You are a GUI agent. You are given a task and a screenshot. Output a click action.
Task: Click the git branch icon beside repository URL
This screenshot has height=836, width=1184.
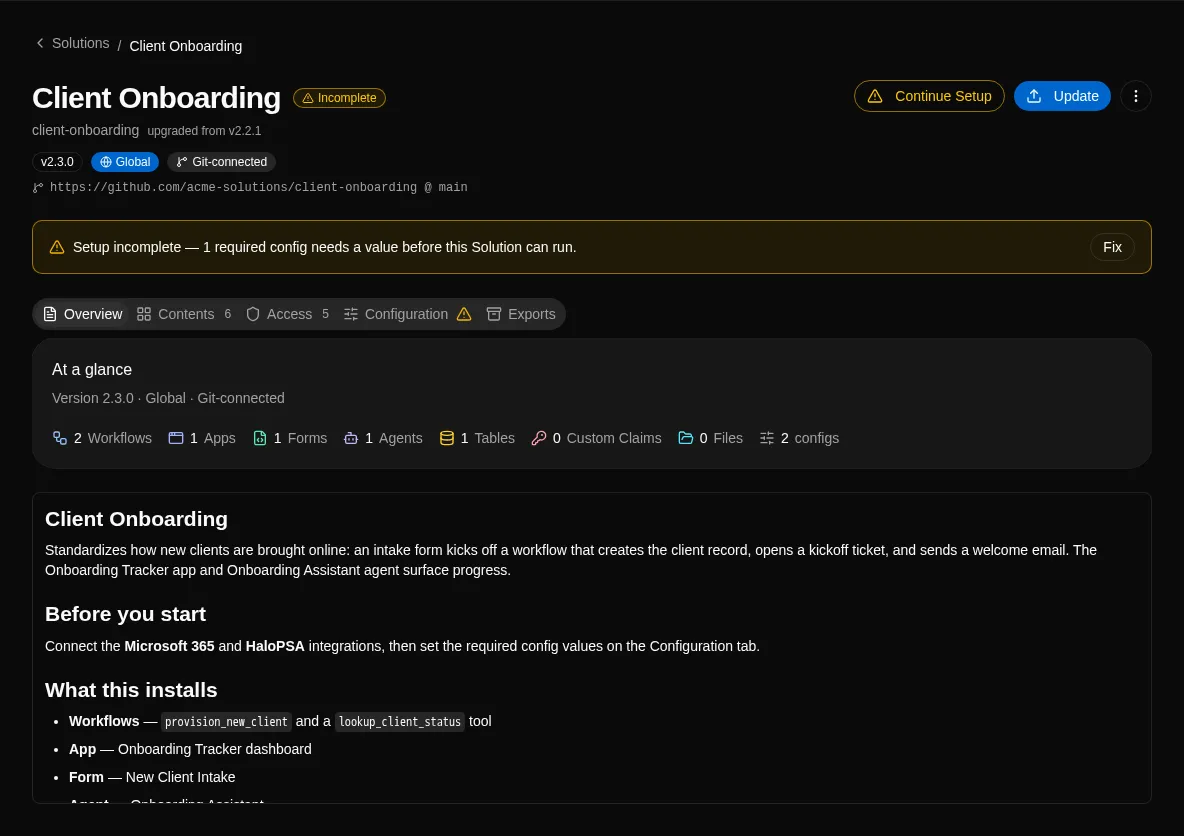point(38,187)
